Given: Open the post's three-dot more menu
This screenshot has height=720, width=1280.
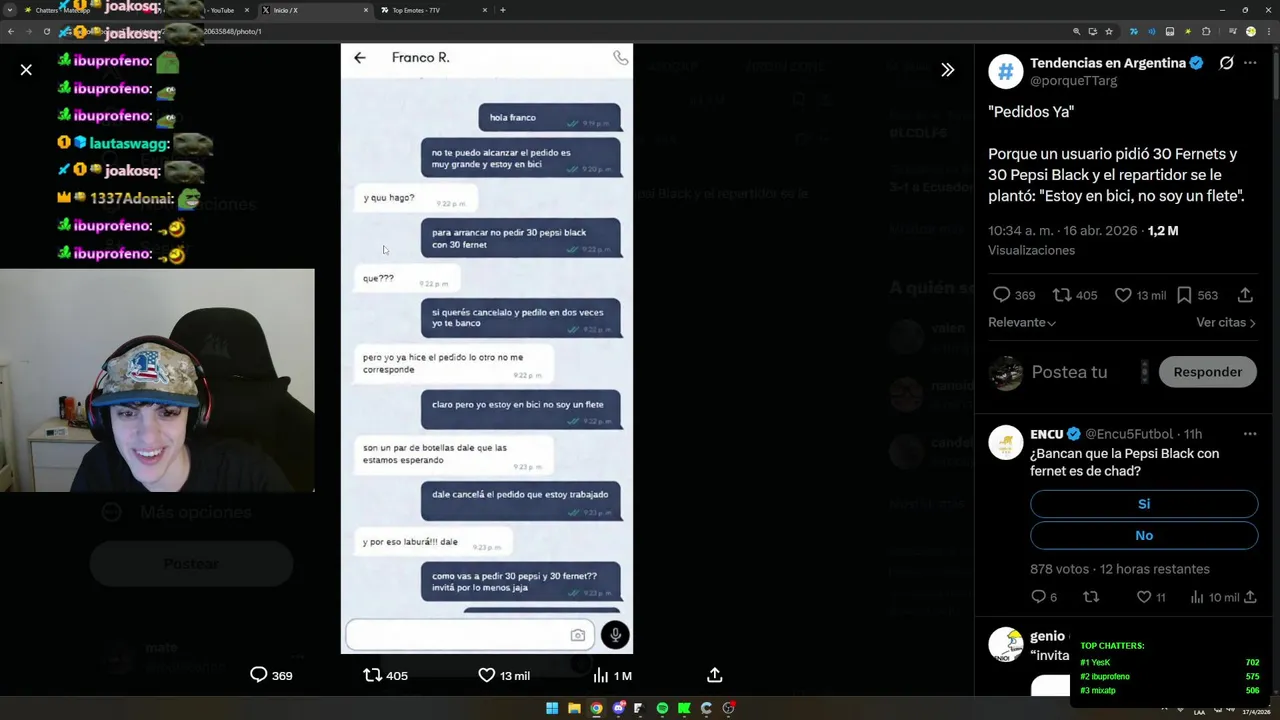Looking at the screenshot, I should pyautogui.click(x=1250, y=63).
